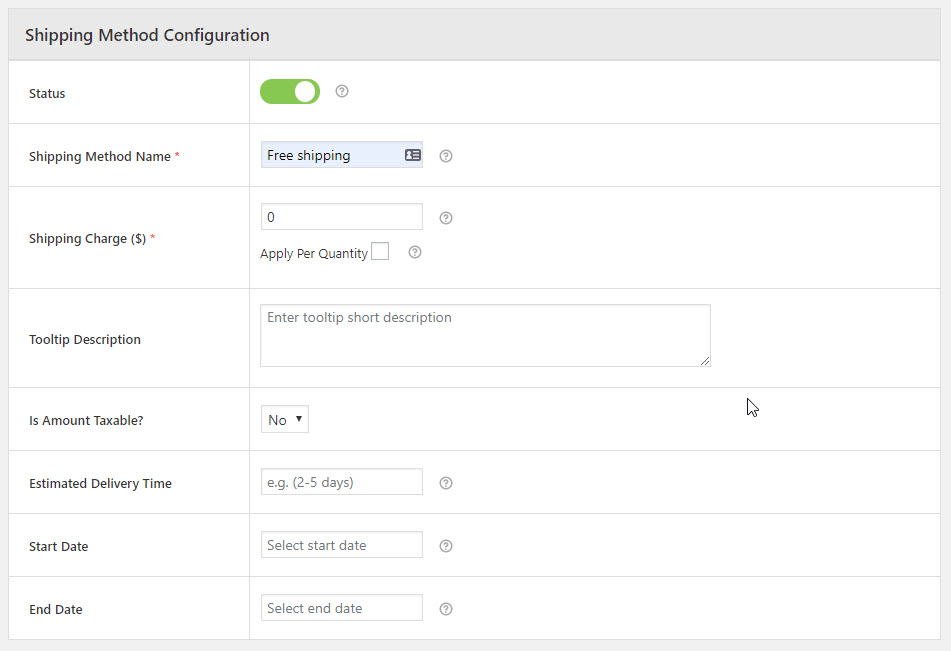Open the Select start date field
Image resolution: width=951 pixels, height=651 pixels.
click(x=341, y=545)
